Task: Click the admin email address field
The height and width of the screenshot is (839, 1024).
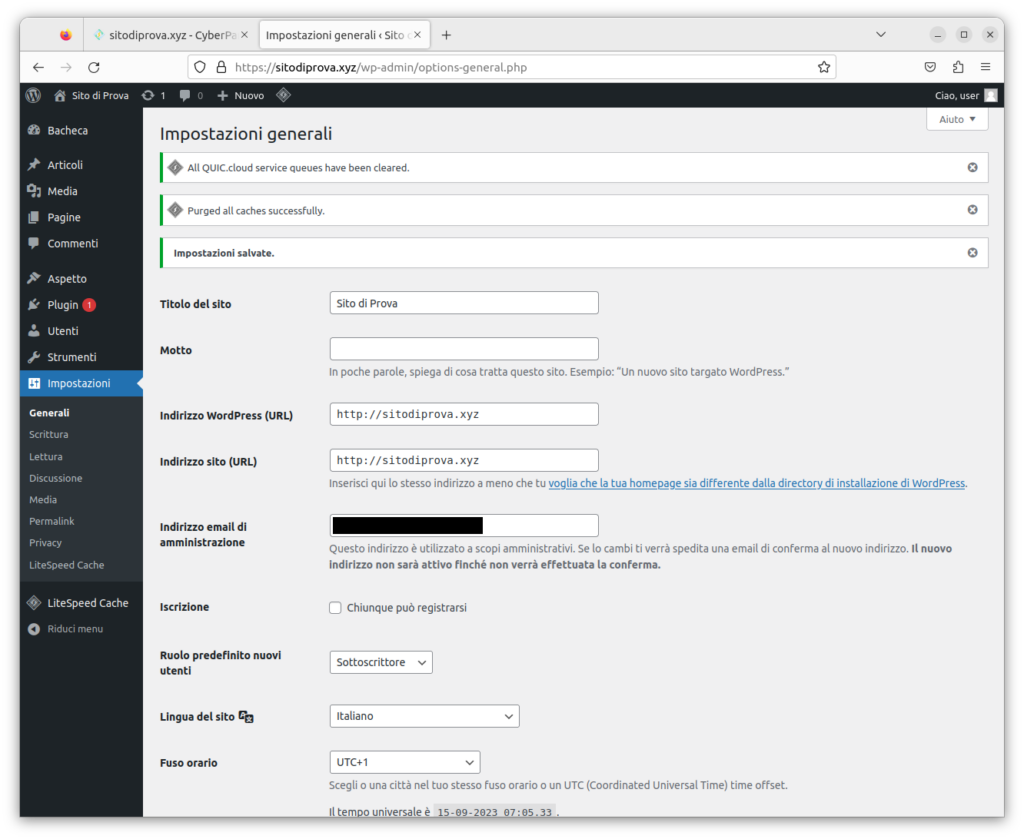Action: [x=464, y=526]
